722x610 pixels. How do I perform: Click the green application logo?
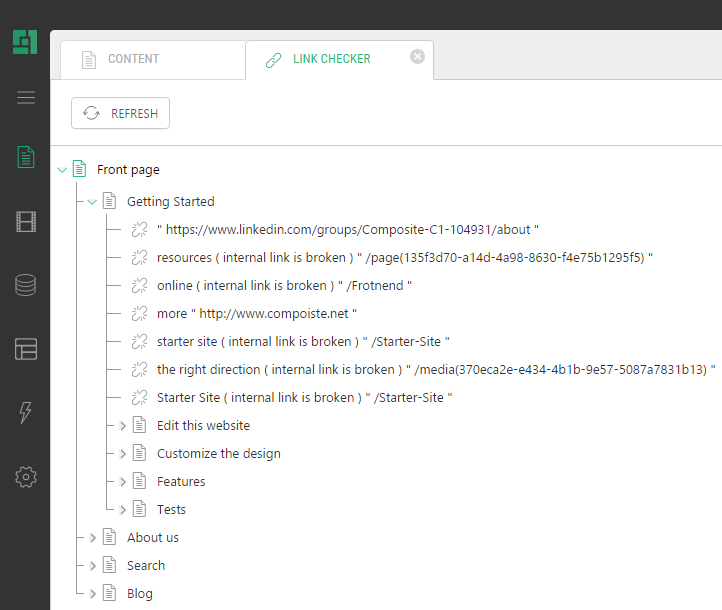pos(25,42)
